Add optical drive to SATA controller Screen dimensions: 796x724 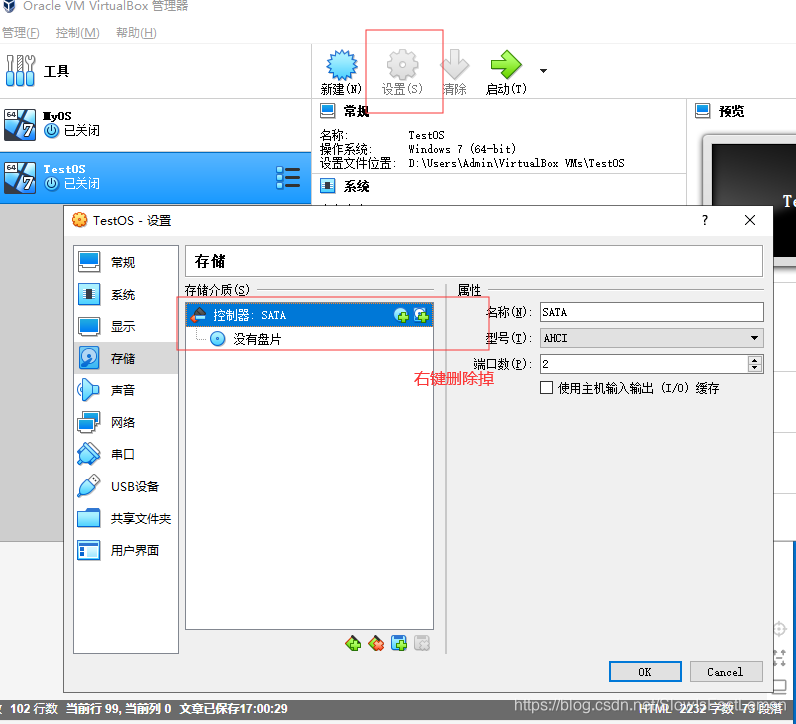click(401, 315)
